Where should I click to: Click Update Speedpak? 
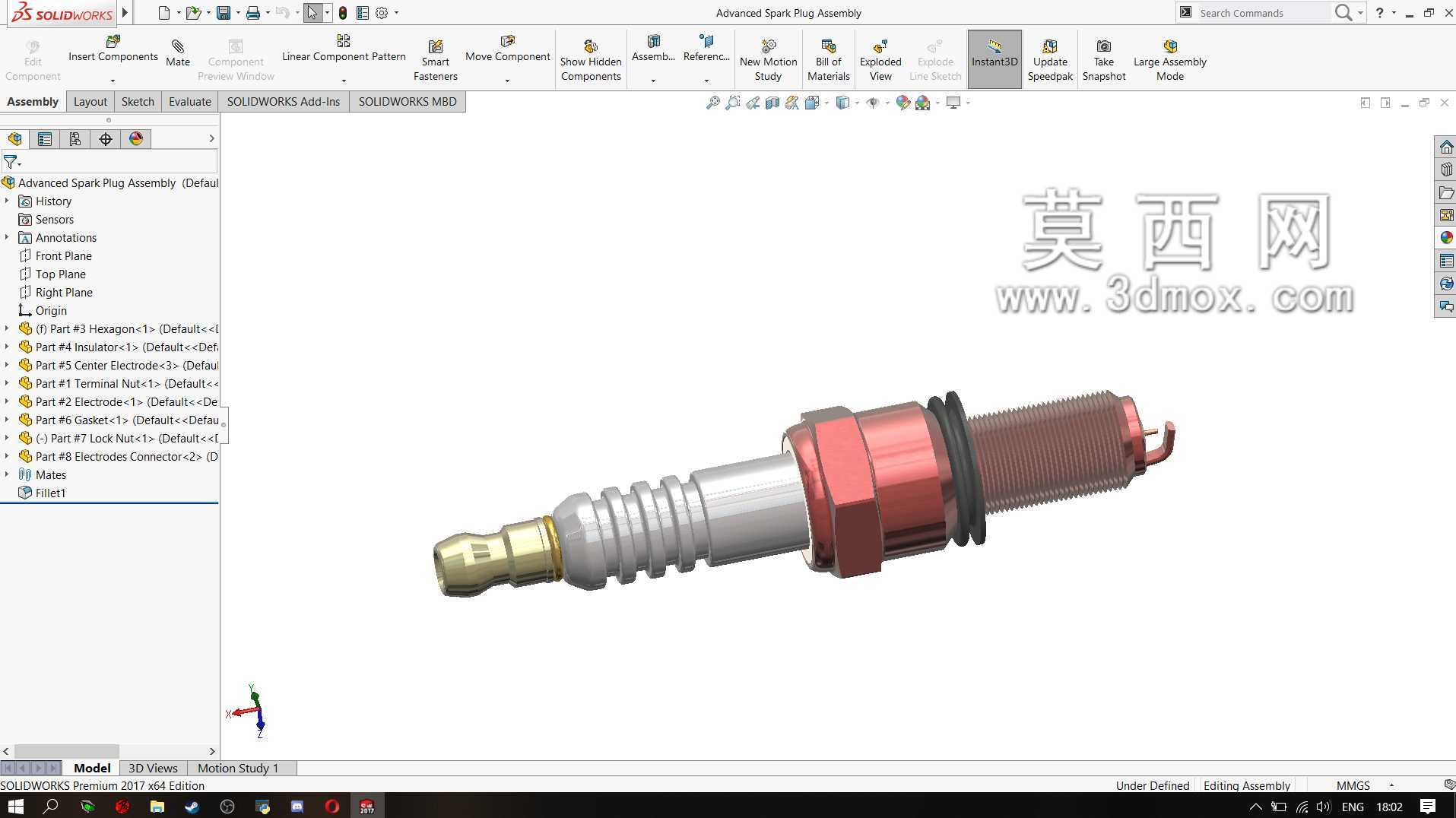pyautogui.click(x=1050, y=61)
